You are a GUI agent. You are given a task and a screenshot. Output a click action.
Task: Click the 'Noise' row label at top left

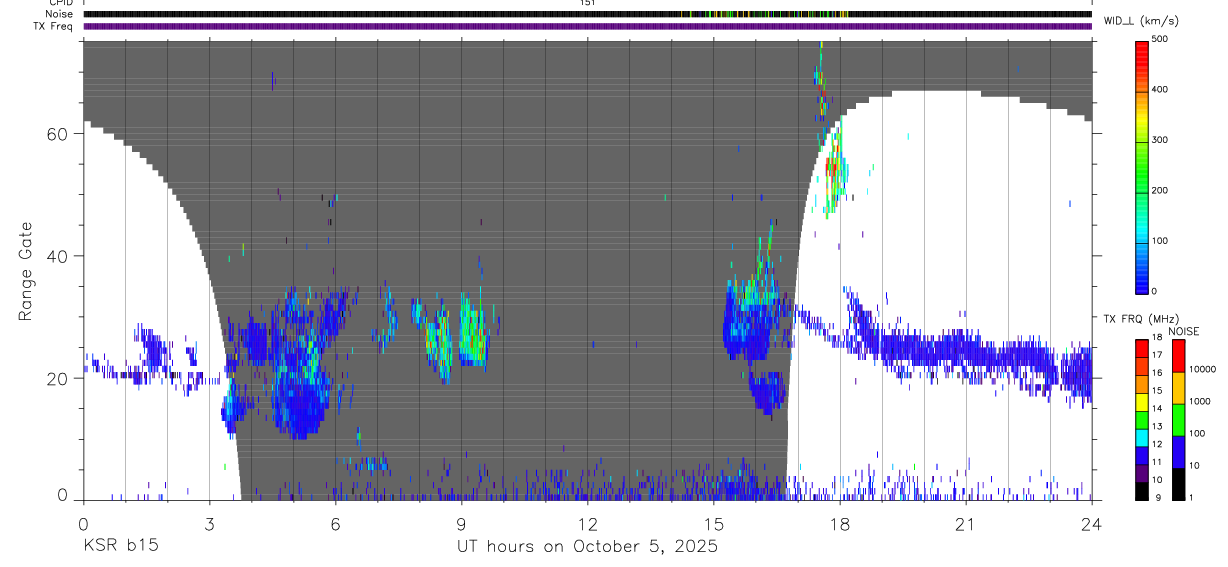coord(61,14)
